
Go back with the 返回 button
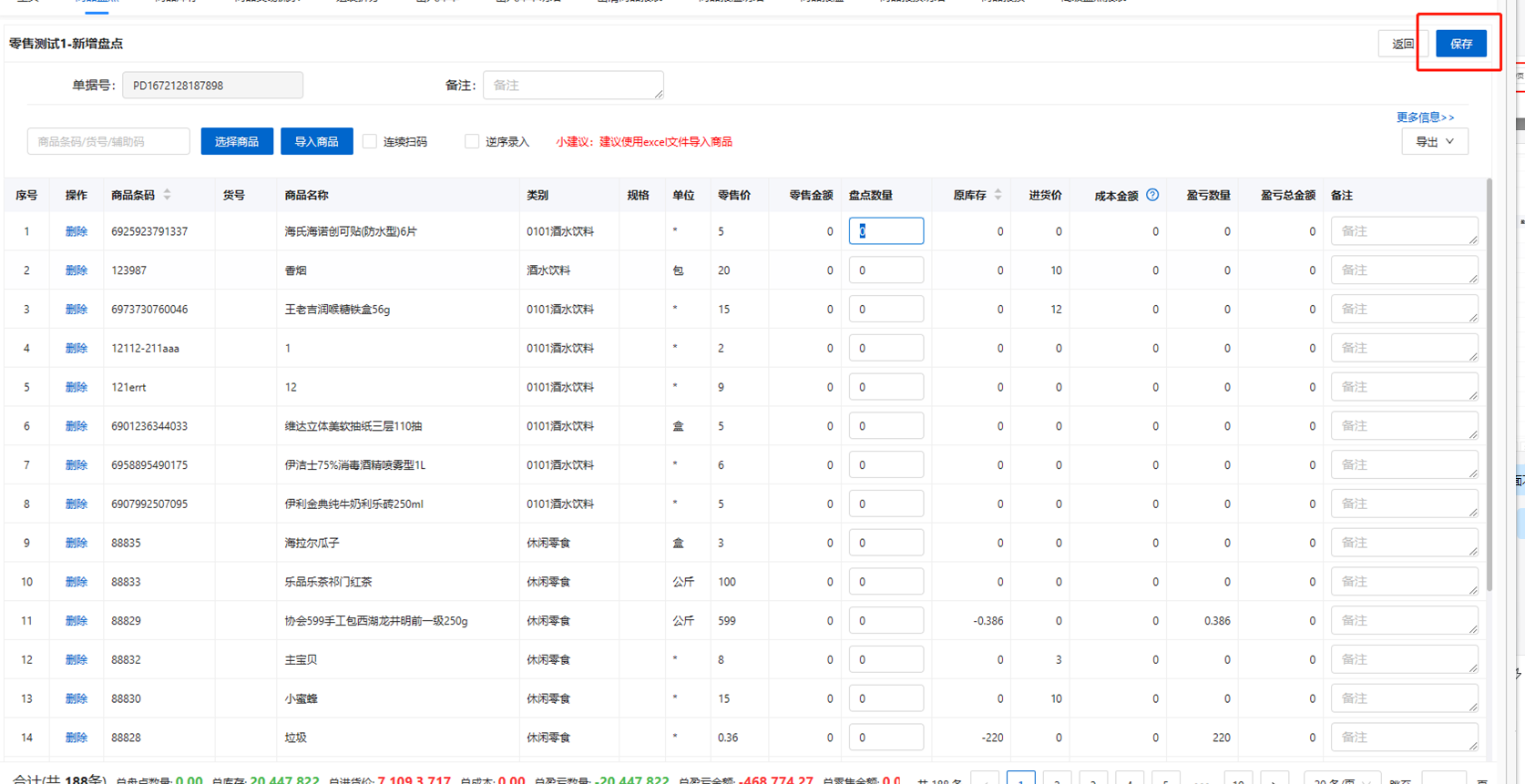(1403, 44)
